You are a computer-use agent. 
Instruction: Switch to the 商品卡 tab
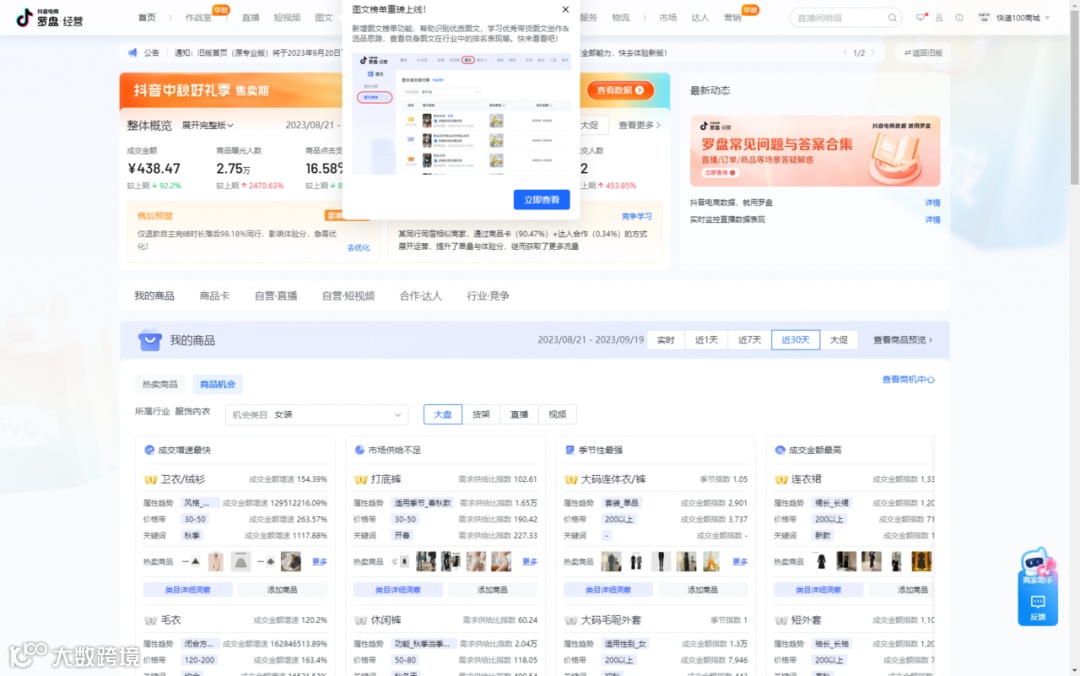[x=214, y=296]
